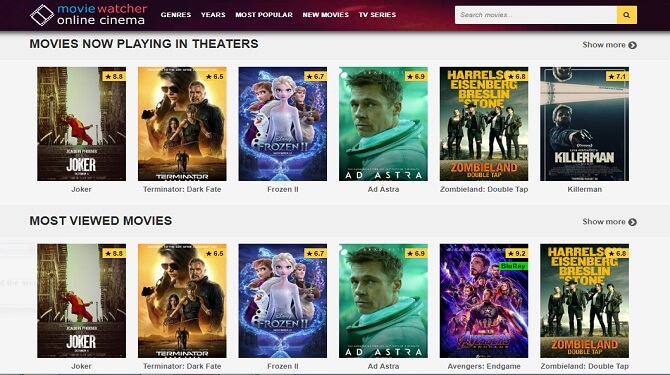
Task: Click the green BluRay badge on Avengers poster
Action: click(x=513, y=266)
